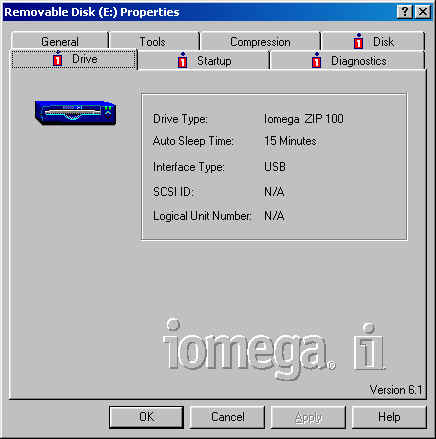Click the Iomega icon on Disk tab
Screen dimensions: 436x439
point(358,41)
